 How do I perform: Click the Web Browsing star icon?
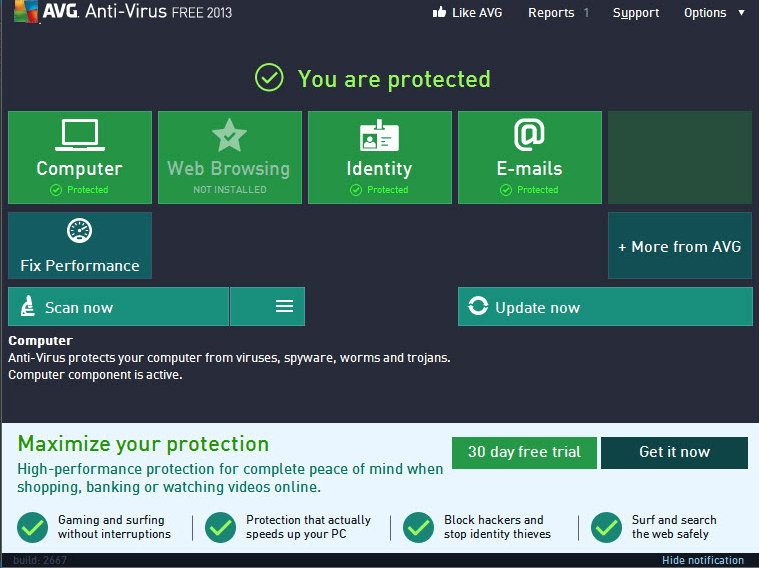[x=229, y=135]
